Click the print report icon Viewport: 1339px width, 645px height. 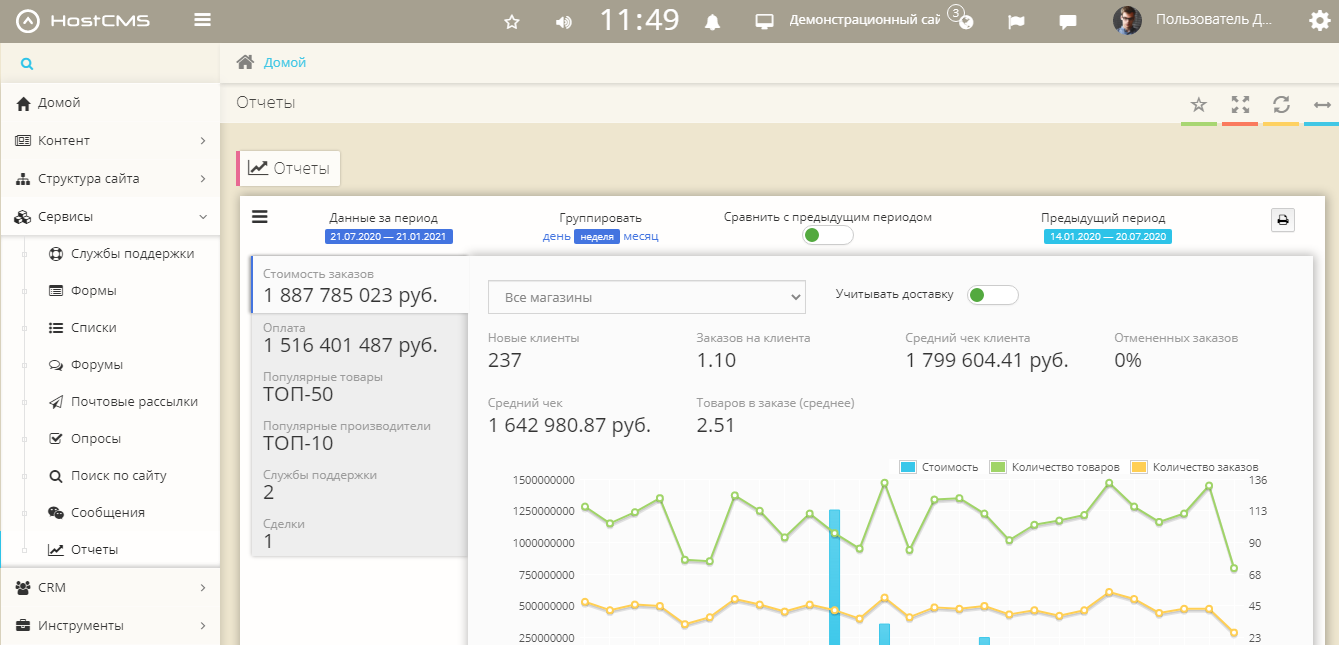click(1283, 220)
